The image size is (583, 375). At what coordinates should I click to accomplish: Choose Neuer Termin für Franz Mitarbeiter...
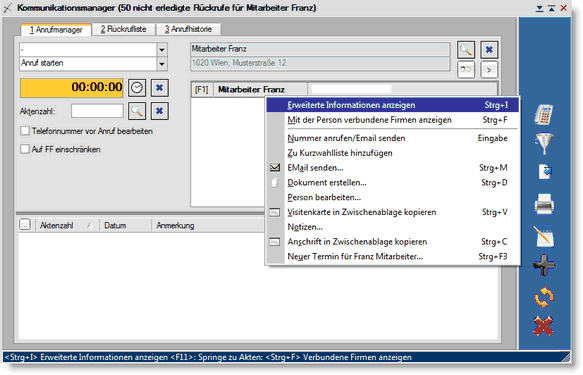[x=393, y=256]
